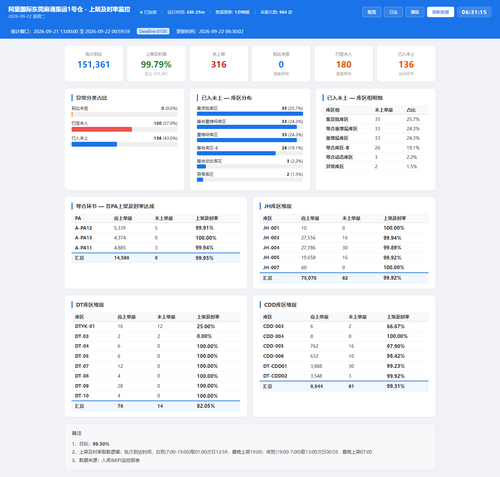Select the DT-03 row label
Screen dimensions: 500x477
[x=82, y=336]
